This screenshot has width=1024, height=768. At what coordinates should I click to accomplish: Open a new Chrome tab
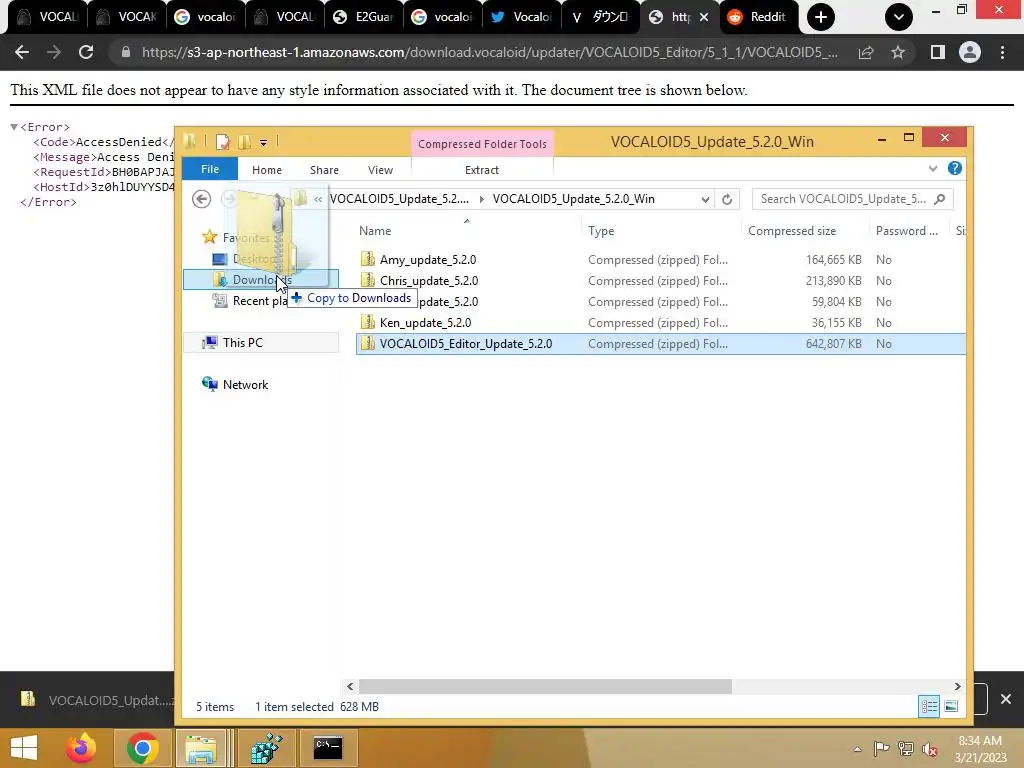coord(820,17)
